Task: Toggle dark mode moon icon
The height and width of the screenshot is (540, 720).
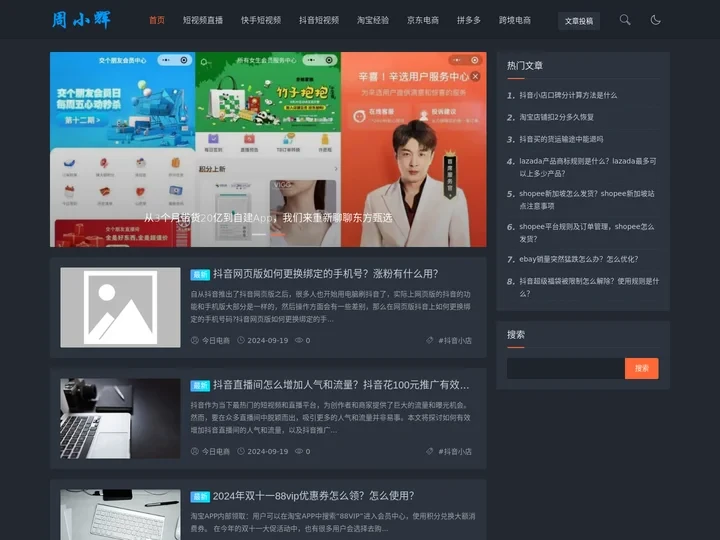Action: 655,20
